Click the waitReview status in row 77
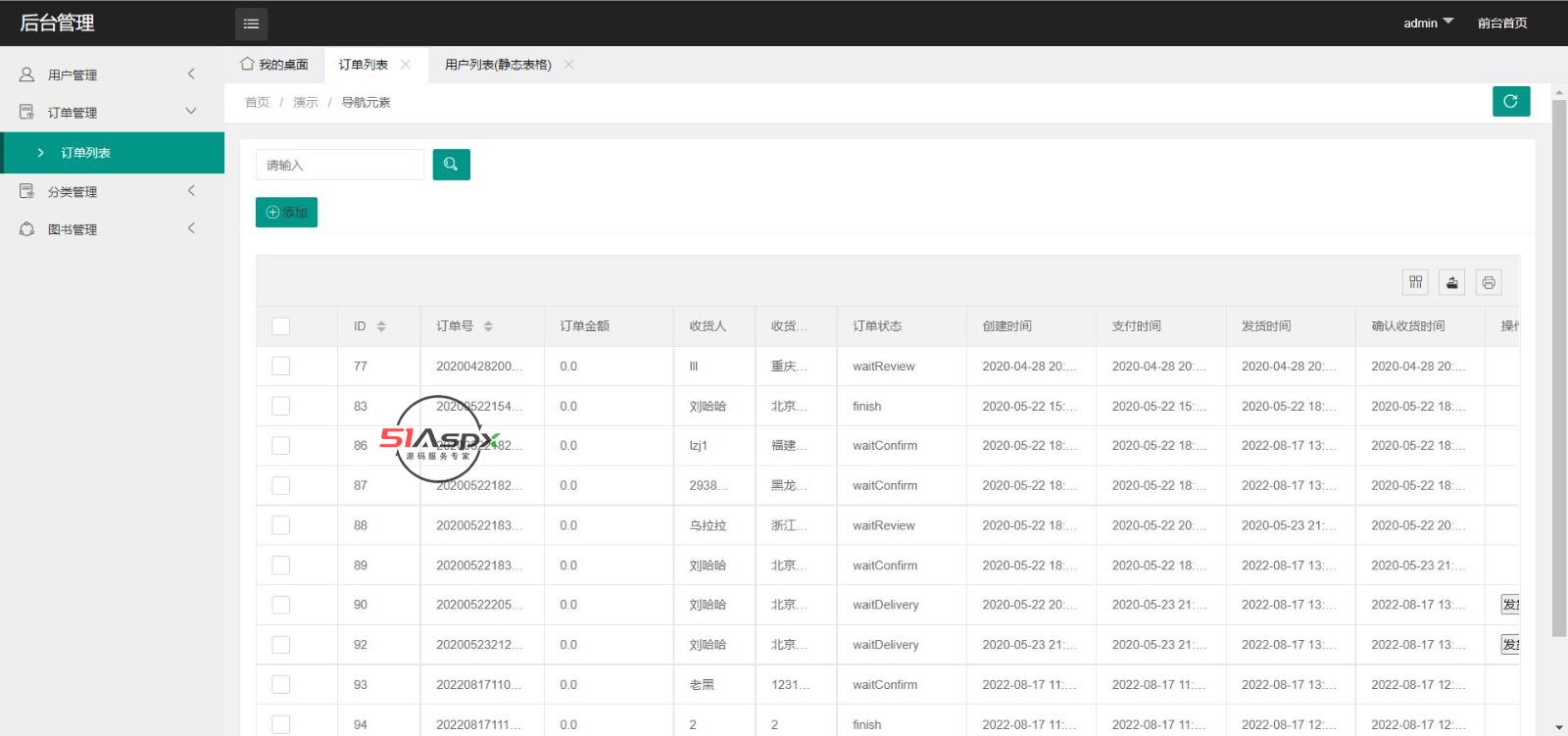Viewport: 1568px width, 736px height. click(883, 367)
